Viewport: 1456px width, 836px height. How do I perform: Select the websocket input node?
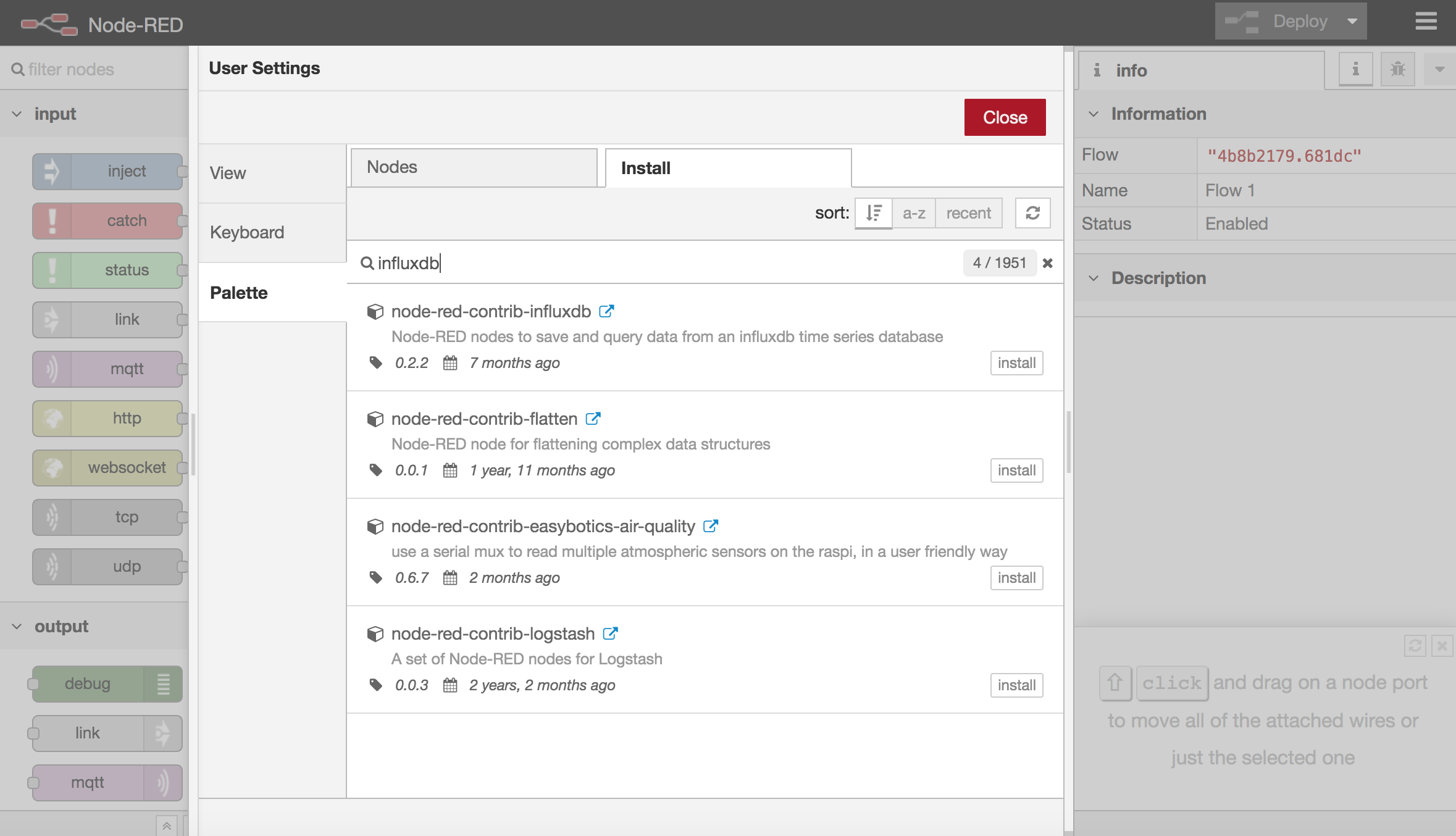point(107,468)
